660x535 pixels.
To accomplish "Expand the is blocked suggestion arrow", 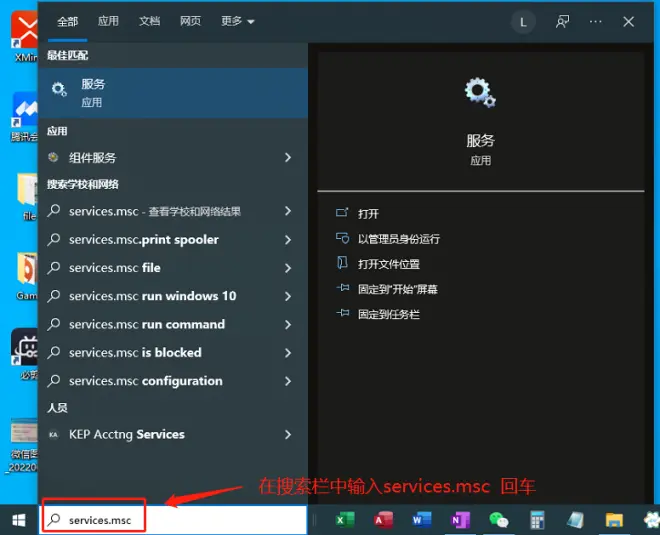I will (288, 353).
